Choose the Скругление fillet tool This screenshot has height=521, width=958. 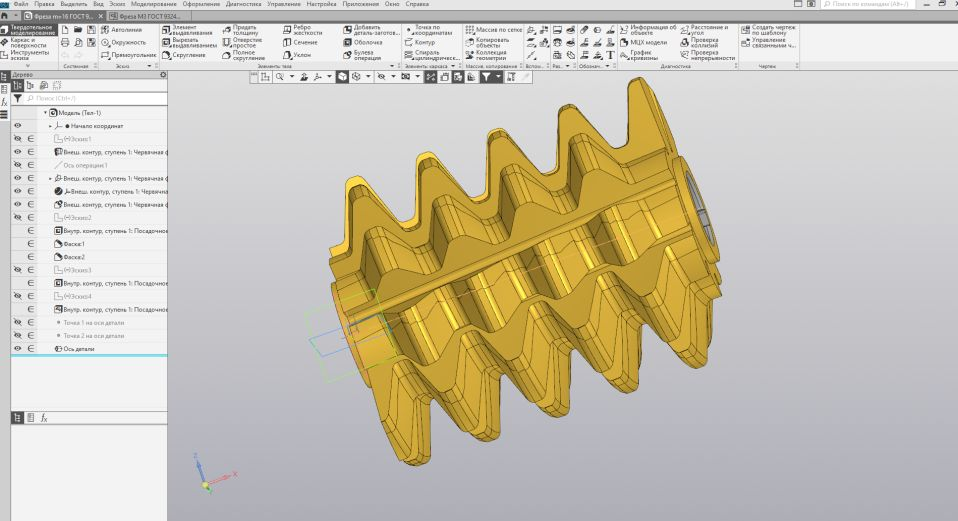coord(183,55)
